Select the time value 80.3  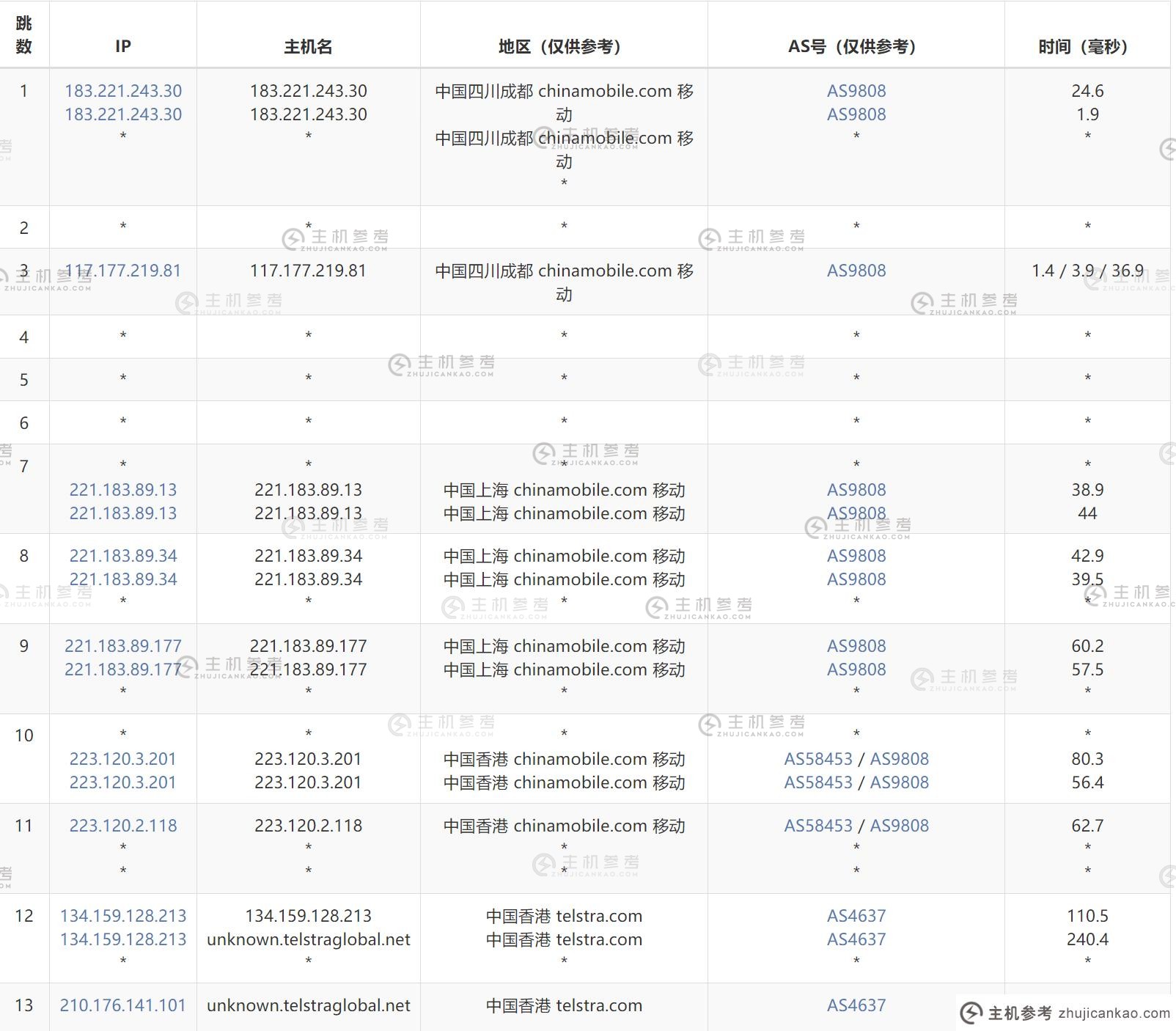(x=1087, y=759)
